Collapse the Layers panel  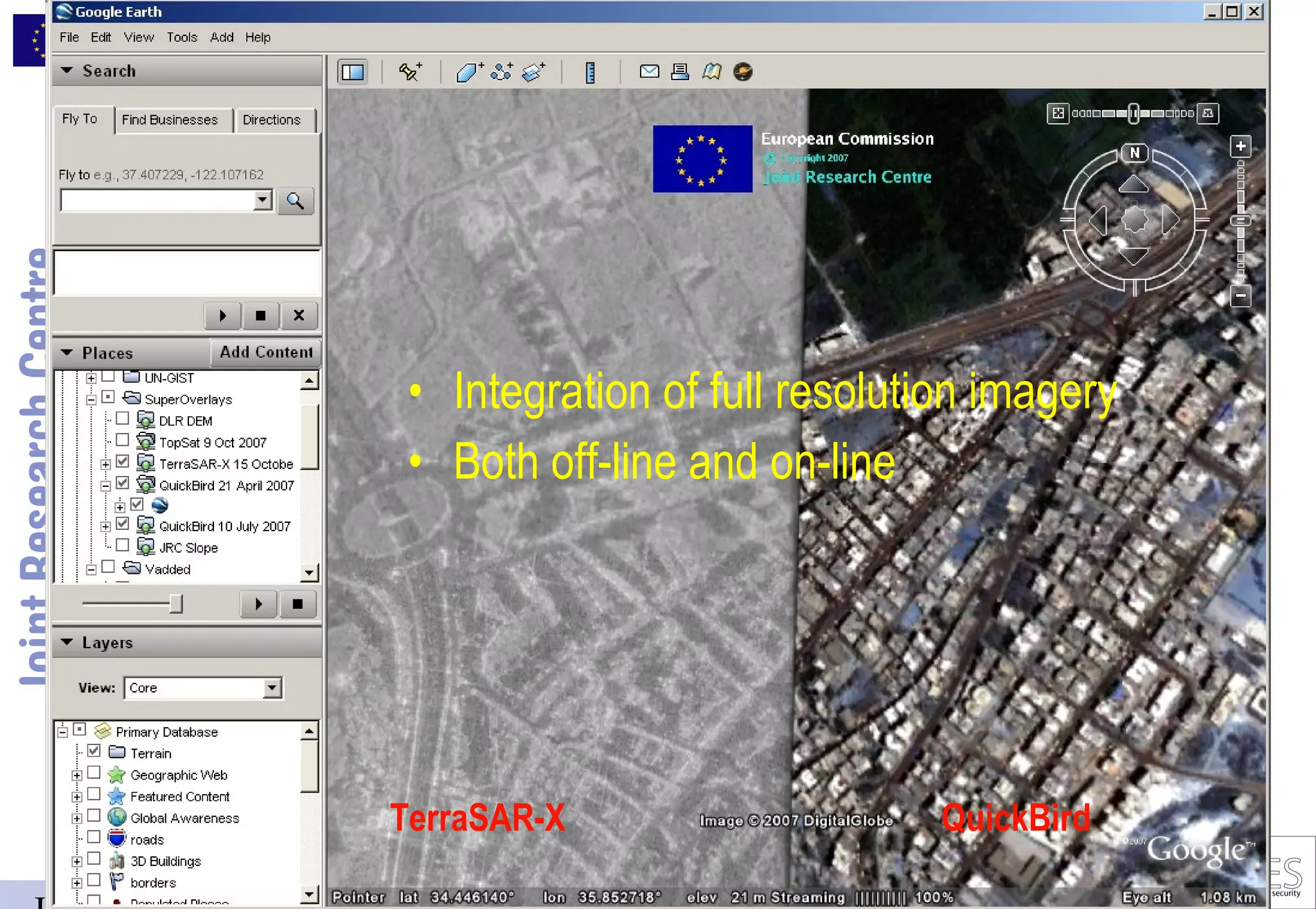(67, 642)
